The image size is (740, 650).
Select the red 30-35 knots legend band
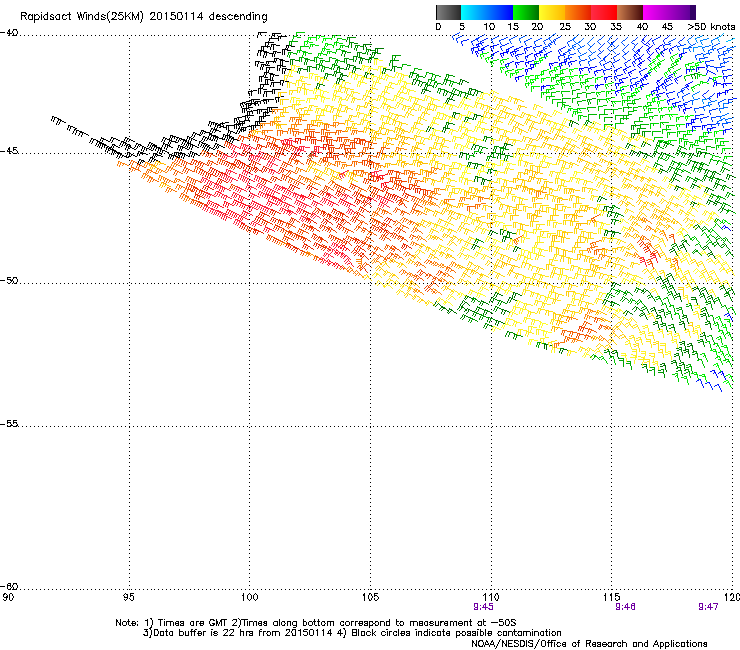point(604,12)
